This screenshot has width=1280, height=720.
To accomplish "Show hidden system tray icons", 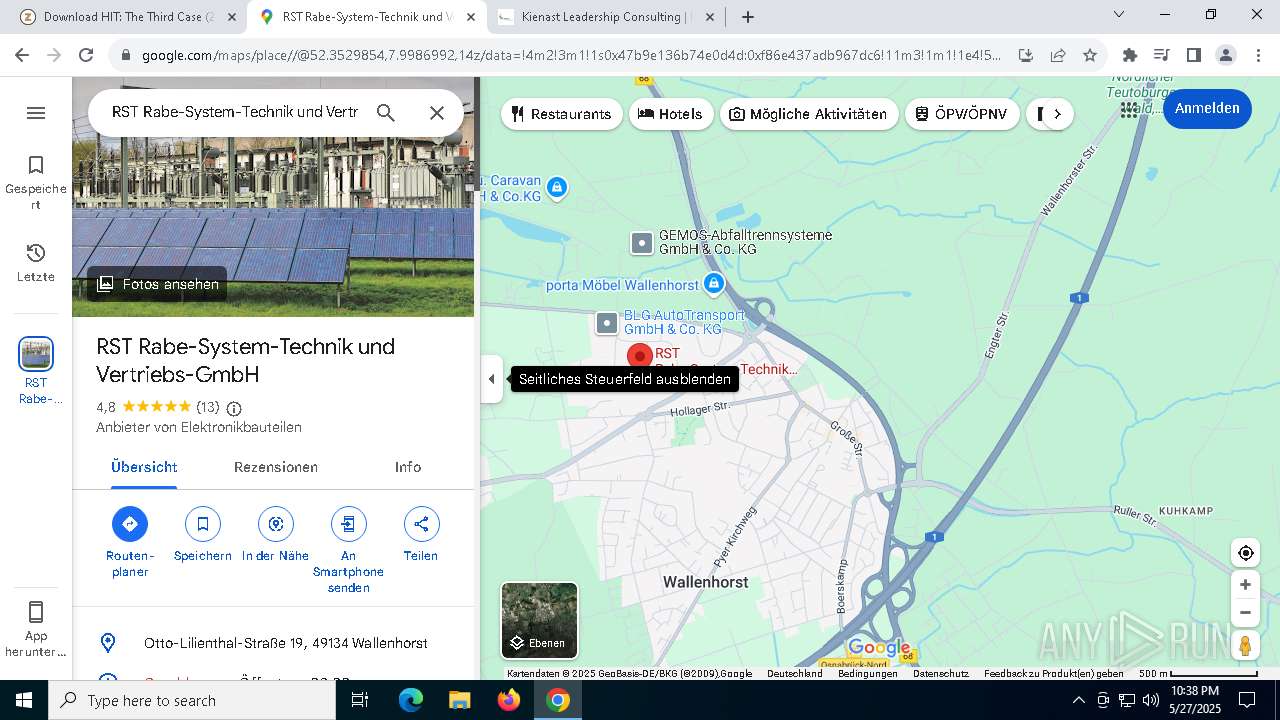I will click(x=1078, y=700).
